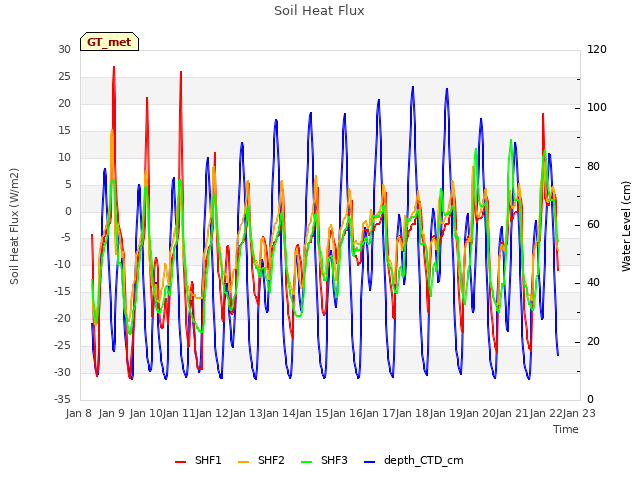This screenshot has width=640, height=480.
Task: Click the -35 left y-axis label
Action: pyautogui.click(x=62, y=399)
